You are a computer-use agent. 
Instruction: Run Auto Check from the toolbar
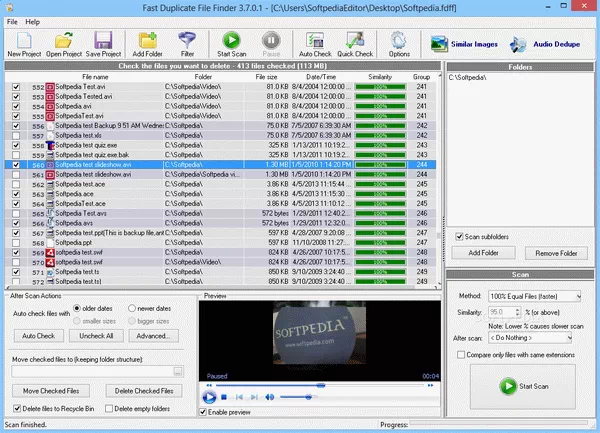tap(315, 44)
